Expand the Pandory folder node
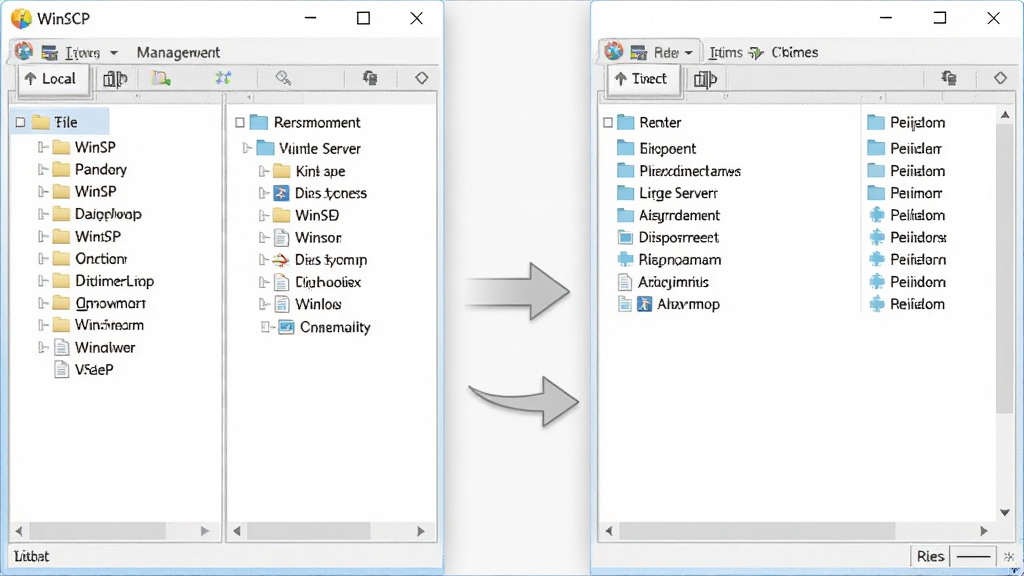Viewport: 1024px width, 576px height. pos(42,170)
